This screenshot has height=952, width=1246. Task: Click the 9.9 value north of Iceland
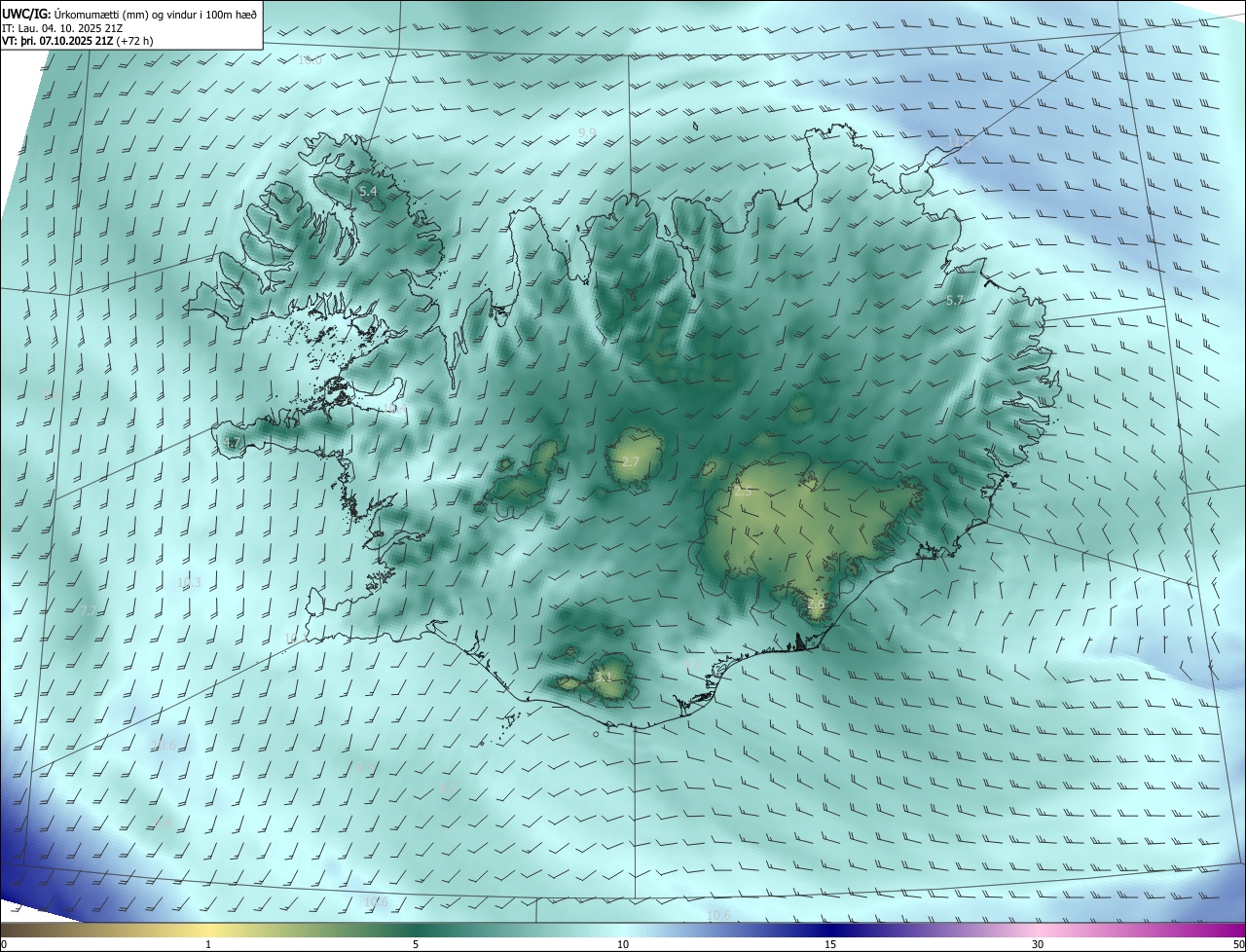[x=587, y=131]
